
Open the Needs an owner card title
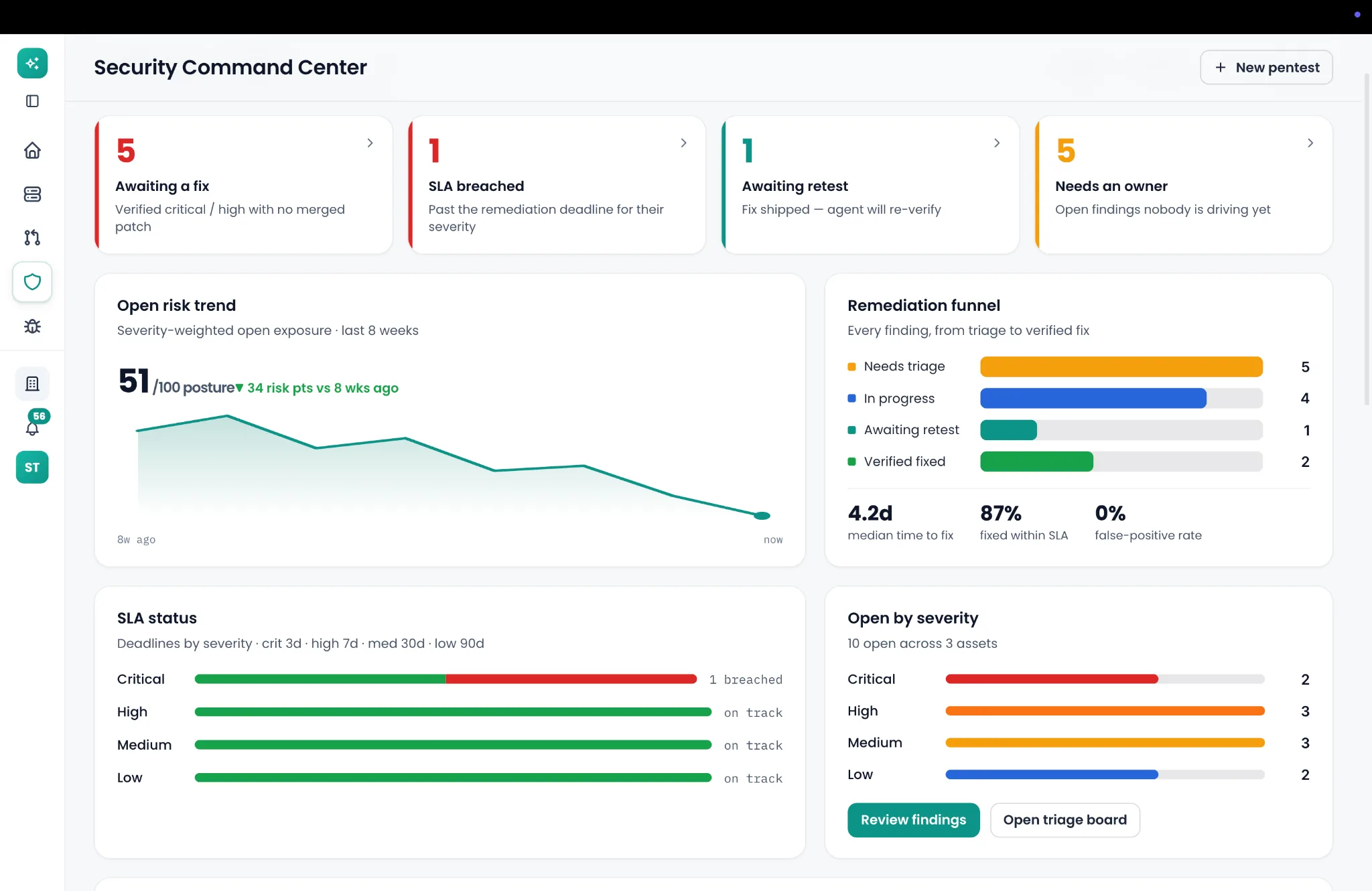(x=1111, y=186)
